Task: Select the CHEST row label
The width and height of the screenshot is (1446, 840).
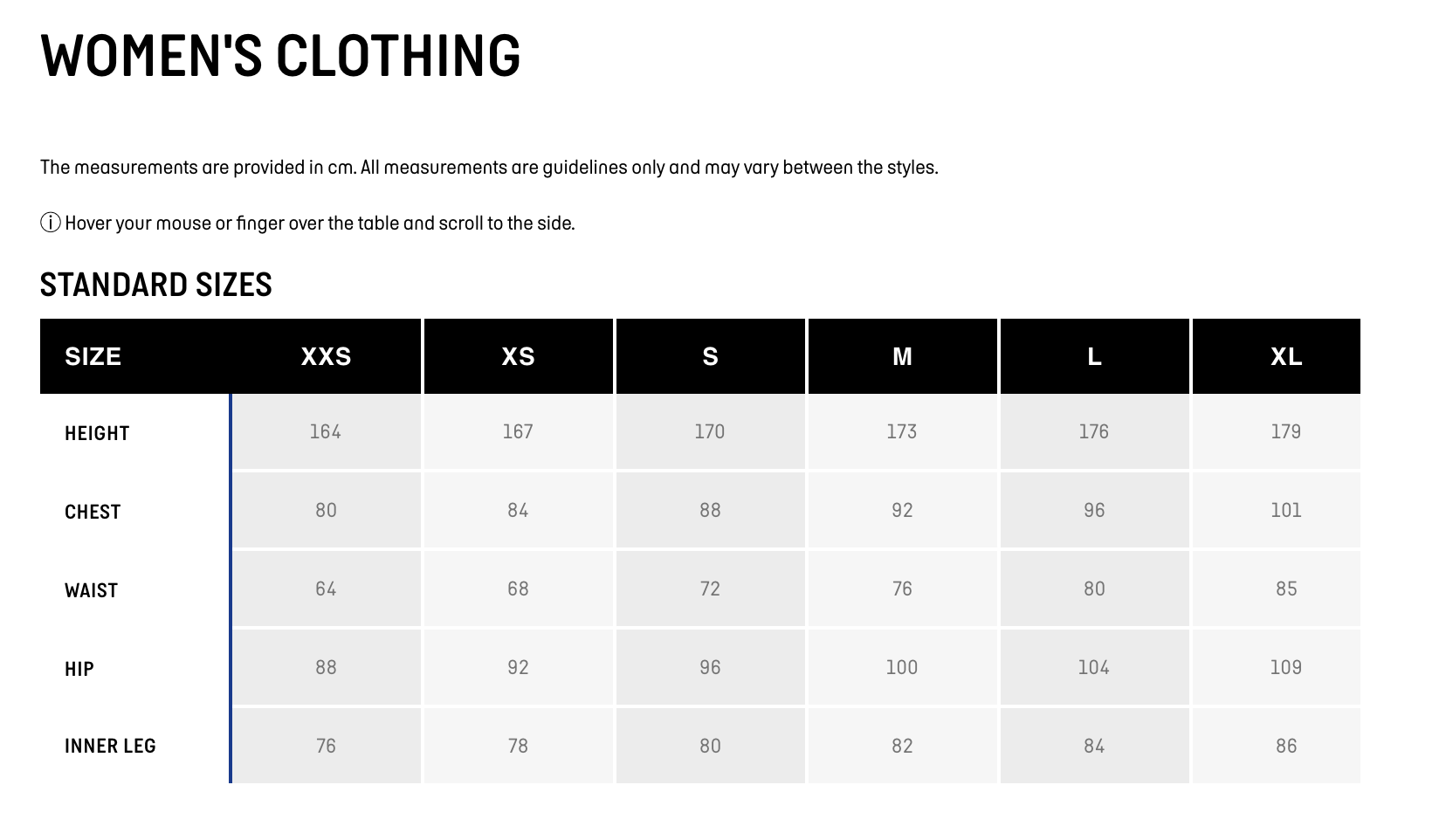Action: coord(93,512)
